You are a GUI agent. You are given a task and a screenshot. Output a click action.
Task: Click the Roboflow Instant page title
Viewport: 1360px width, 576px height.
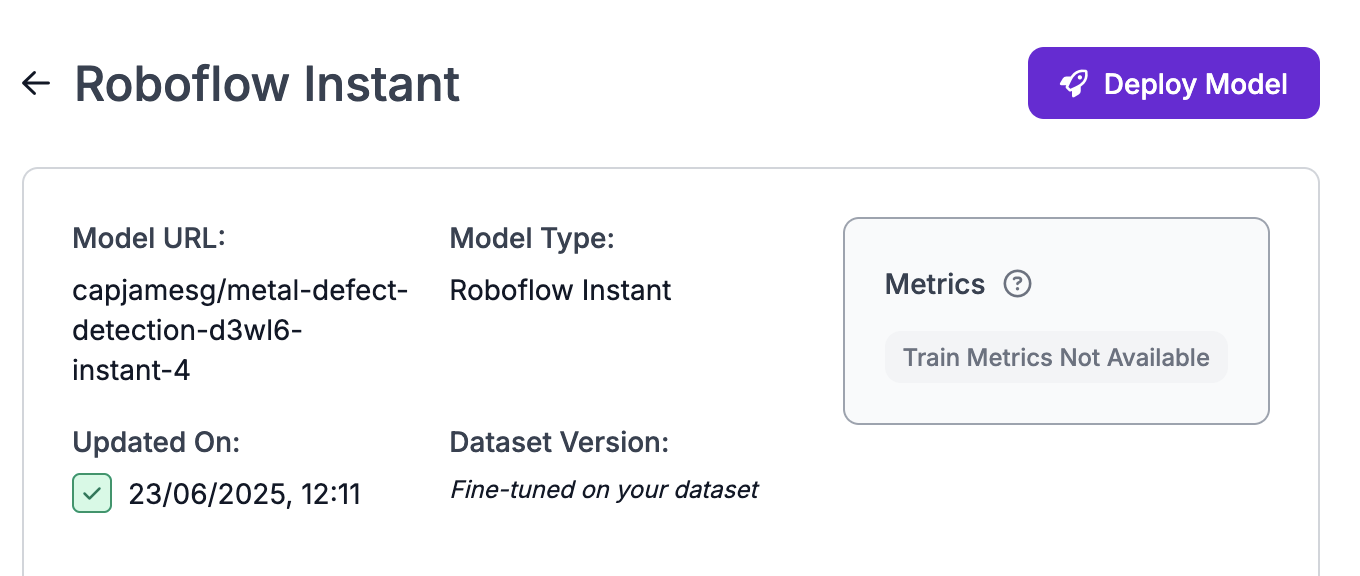coord(267,84)
